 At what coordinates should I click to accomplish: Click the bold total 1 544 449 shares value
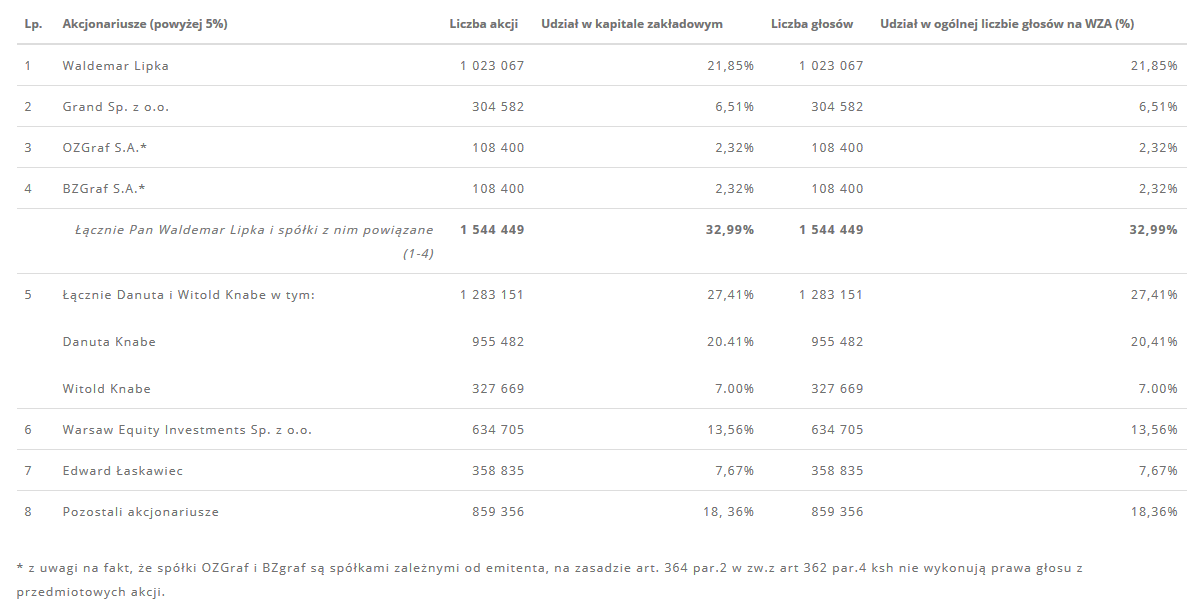(x=492, y=229)
